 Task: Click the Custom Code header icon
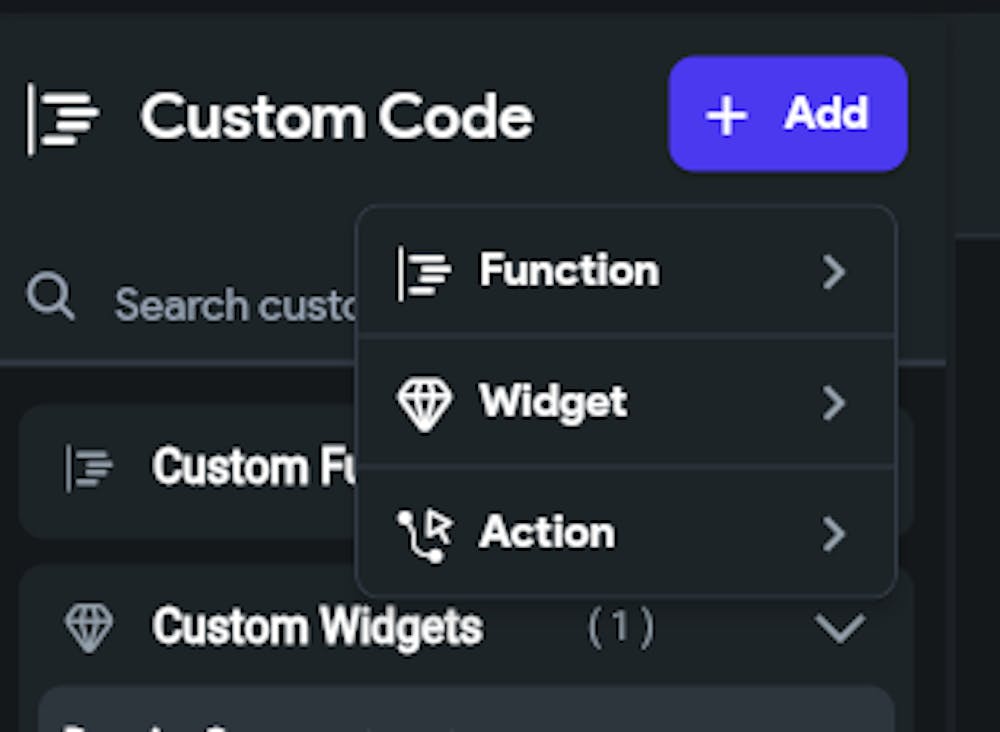[x=62, y=118]
